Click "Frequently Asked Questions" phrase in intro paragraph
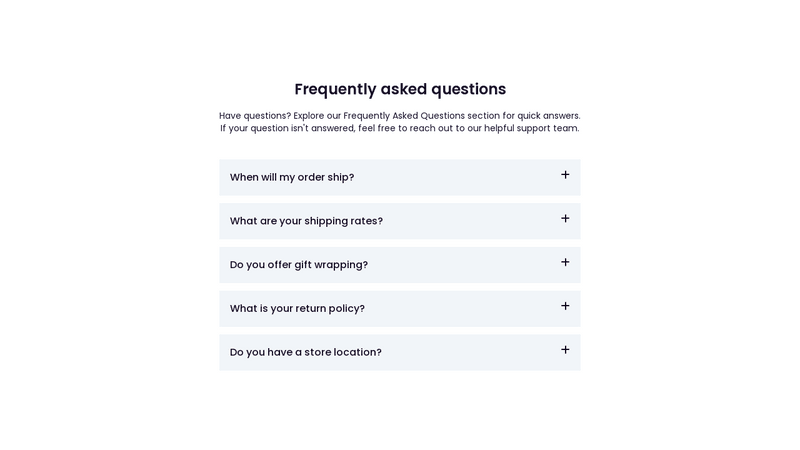This screenshot has width=800, height=450. [404, 116]
